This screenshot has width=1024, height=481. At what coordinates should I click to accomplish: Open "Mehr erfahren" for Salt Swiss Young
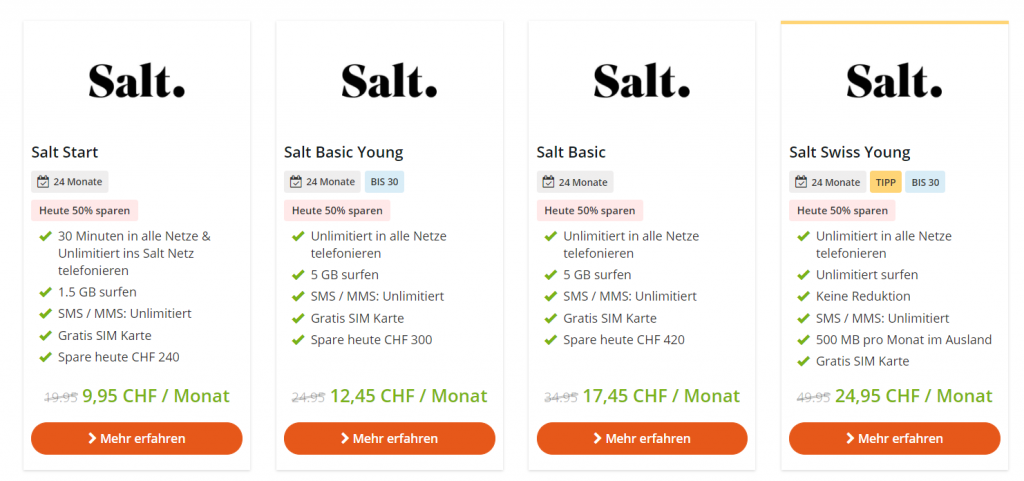tap(894, 438)
